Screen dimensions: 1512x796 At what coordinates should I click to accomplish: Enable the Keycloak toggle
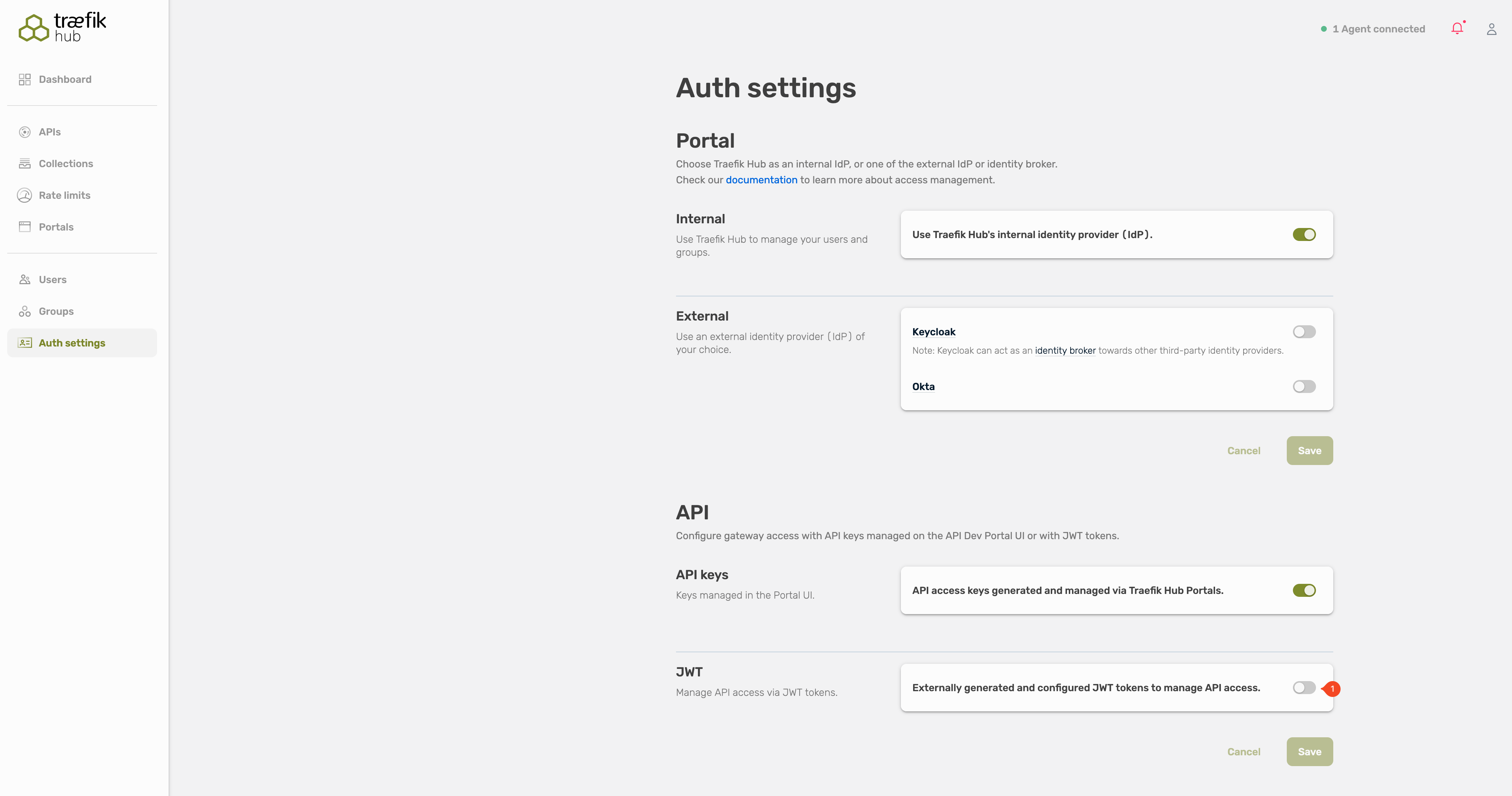(x=1304, y=332)
